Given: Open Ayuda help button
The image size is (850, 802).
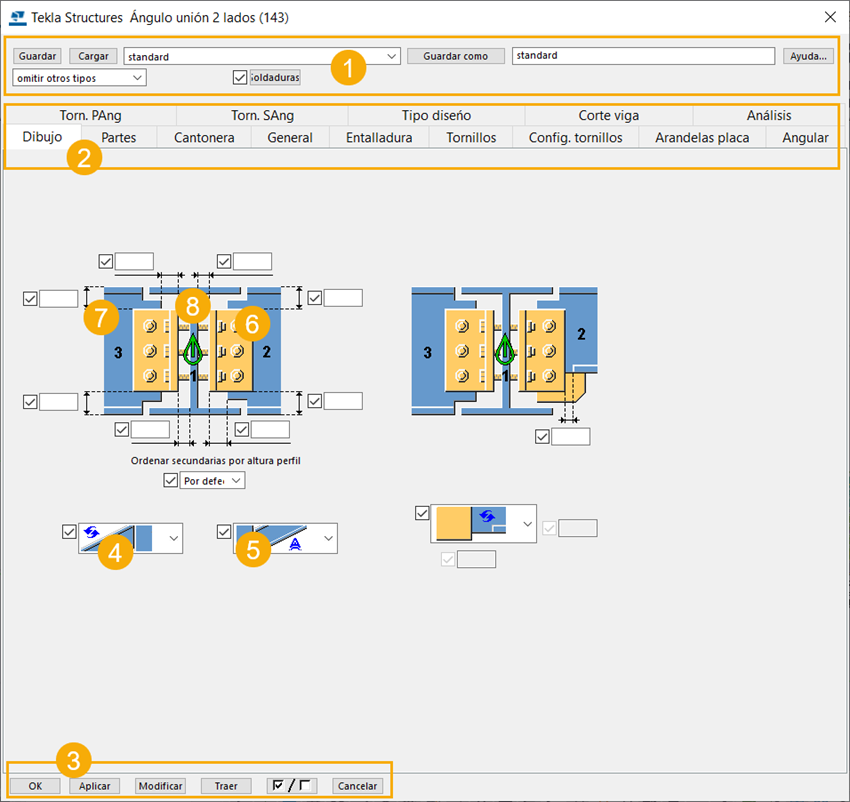Looking at the screenshot, I should [808, 56].
